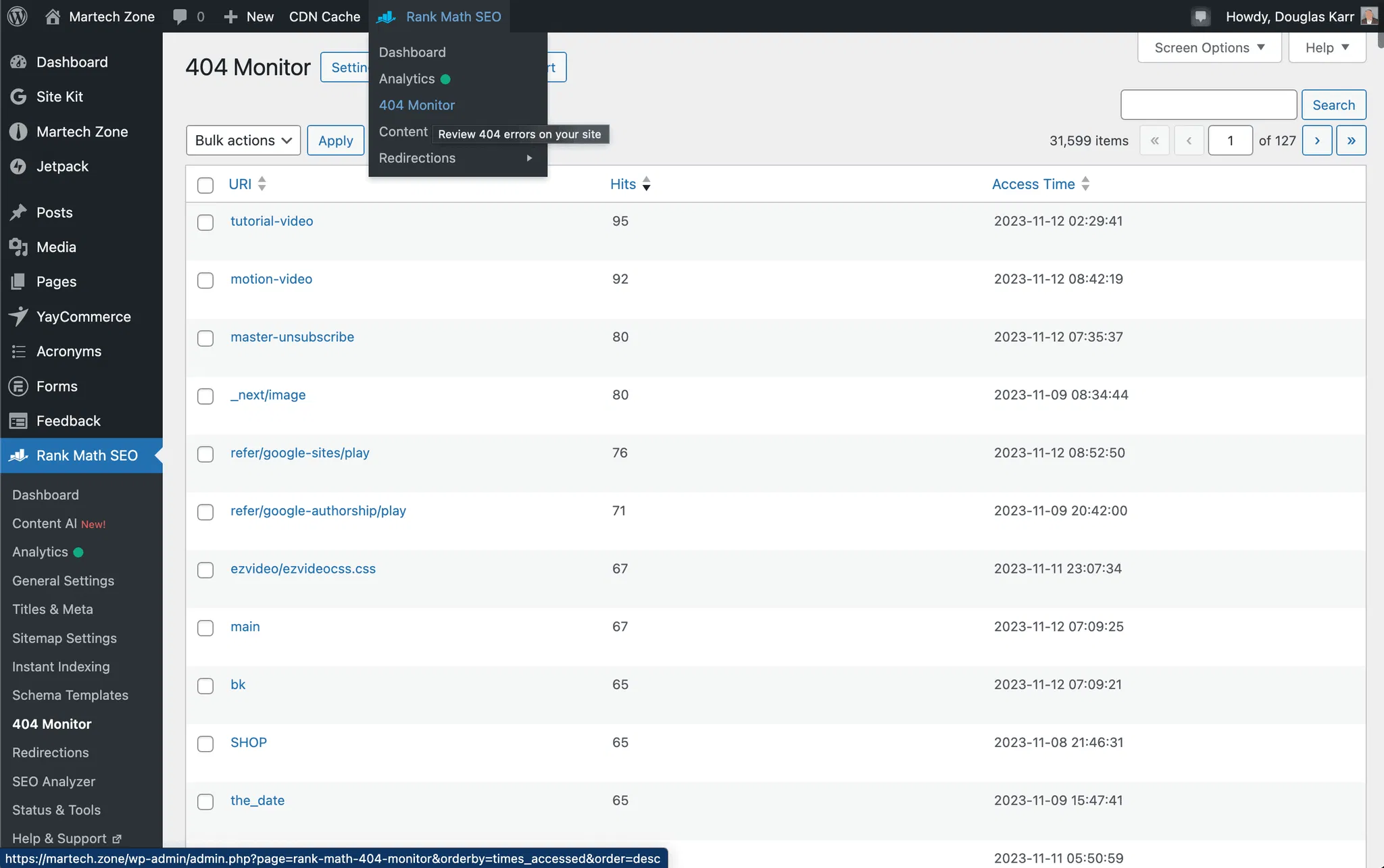
Task: Click the YayCommerce sidebar icon
Action: pyautogui.click(x=18, y=316)
